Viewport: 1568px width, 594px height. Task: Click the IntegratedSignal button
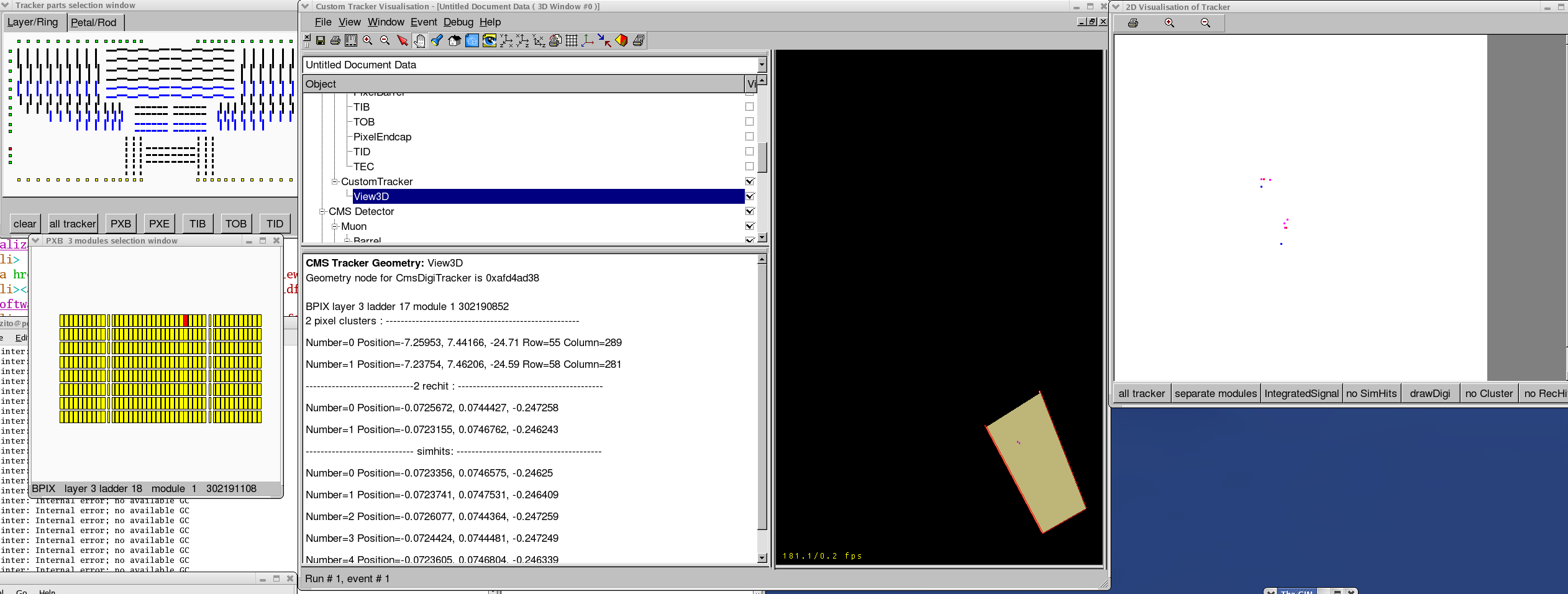(x=1301, y=393)
